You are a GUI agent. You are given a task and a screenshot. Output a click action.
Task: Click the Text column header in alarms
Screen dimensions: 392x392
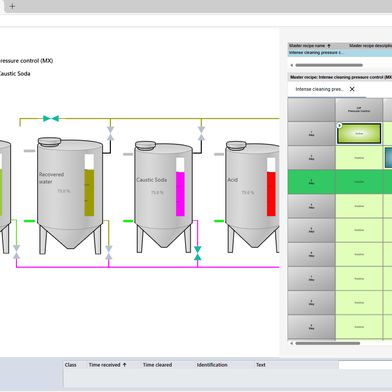pos(261,365)
